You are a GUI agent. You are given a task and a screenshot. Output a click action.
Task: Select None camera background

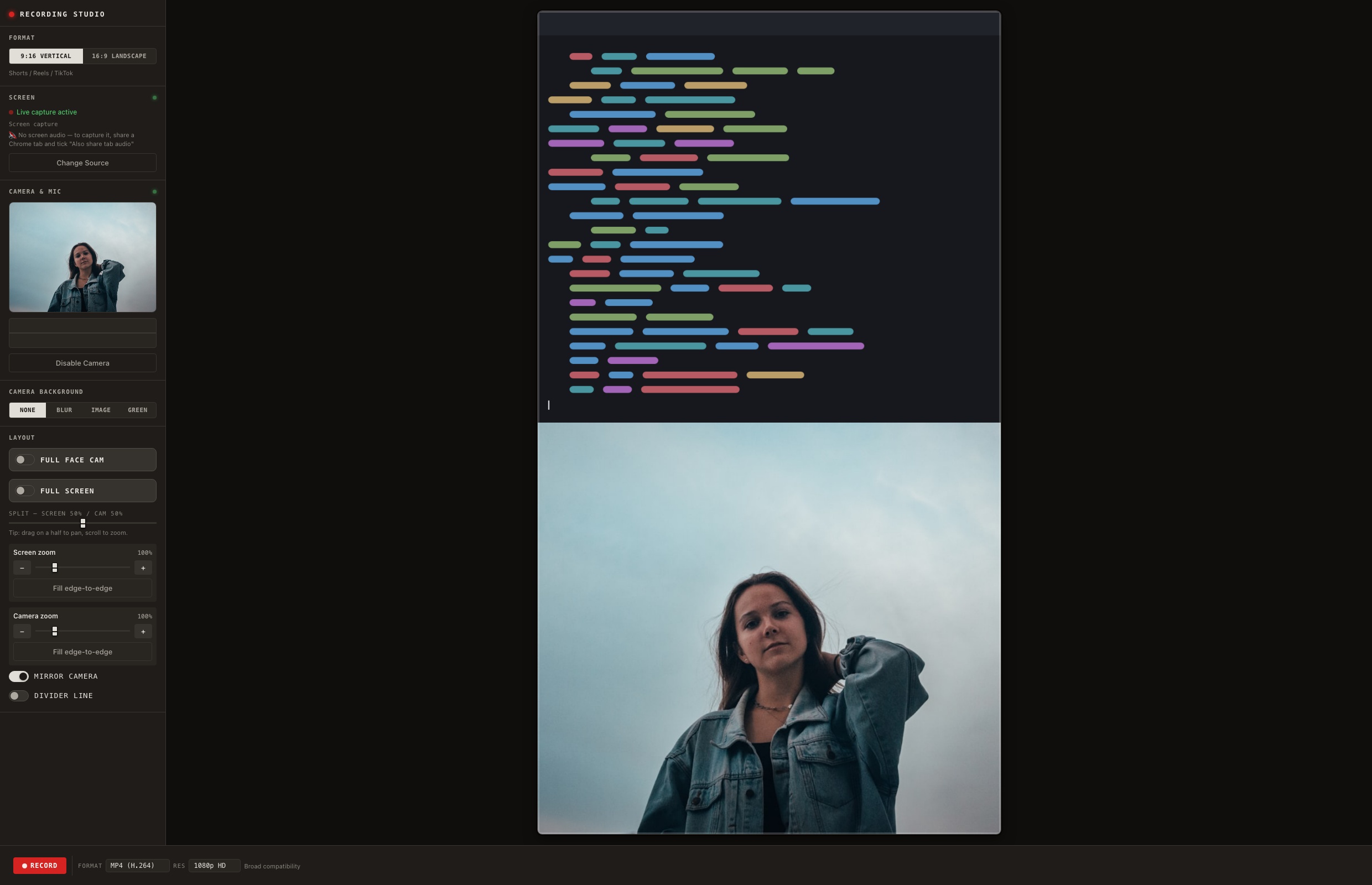[x=28, y=410]
